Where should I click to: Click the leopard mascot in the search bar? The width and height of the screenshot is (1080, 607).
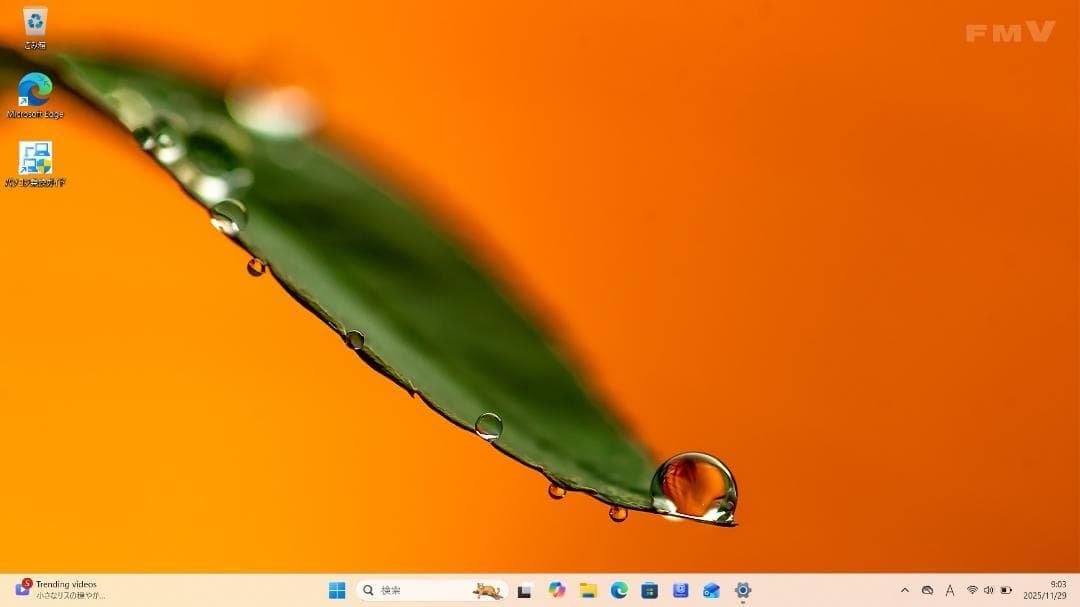[487, 589]
